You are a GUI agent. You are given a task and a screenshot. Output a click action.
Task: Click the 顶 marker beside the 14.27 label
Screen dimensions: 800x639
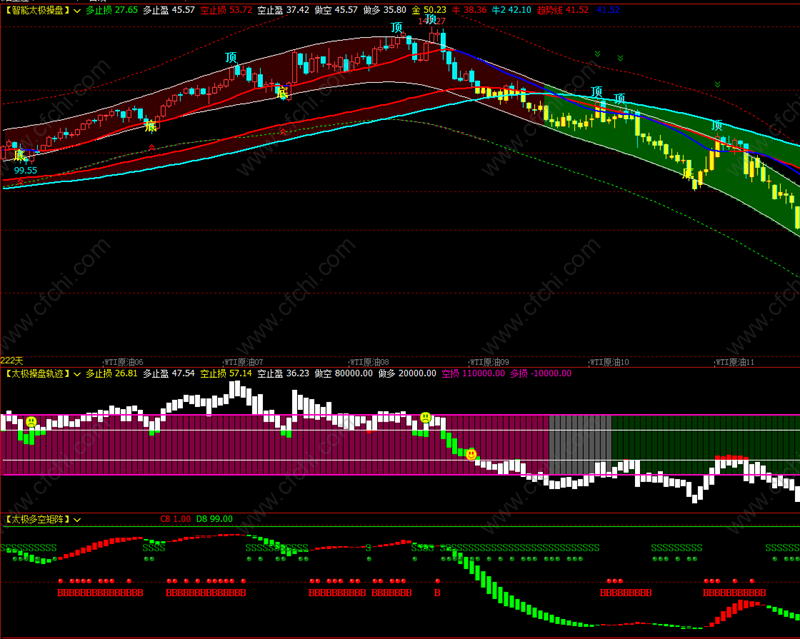pos(431,20)
